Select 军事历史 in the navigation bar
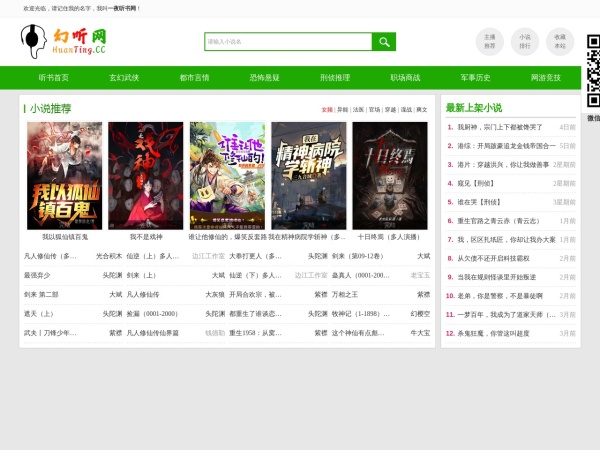Image resolution: width=600 pixels, height=450 pixels. point(475,77)
